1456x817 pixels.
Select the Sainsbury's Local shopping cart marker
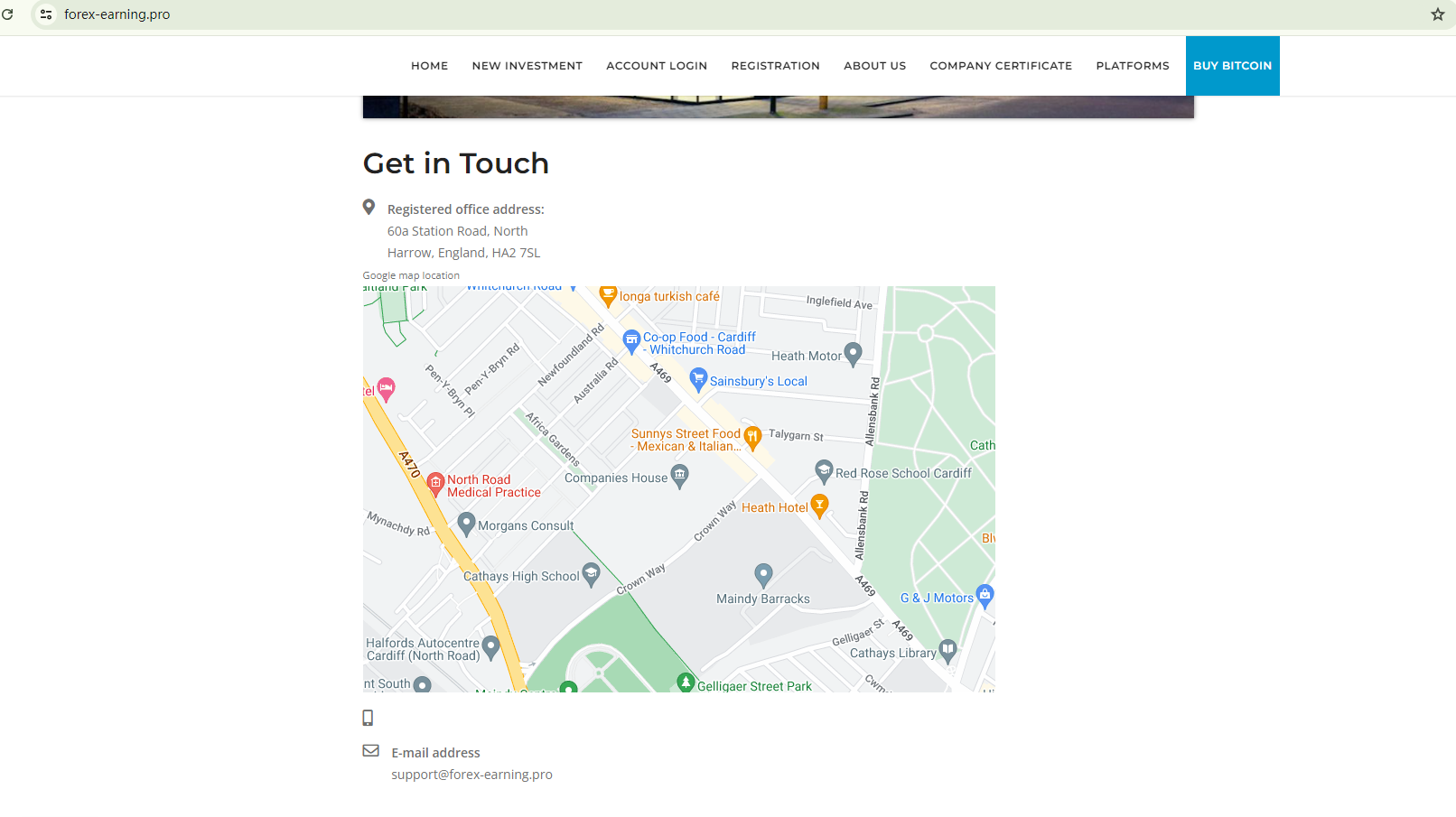tap(697, 378)
